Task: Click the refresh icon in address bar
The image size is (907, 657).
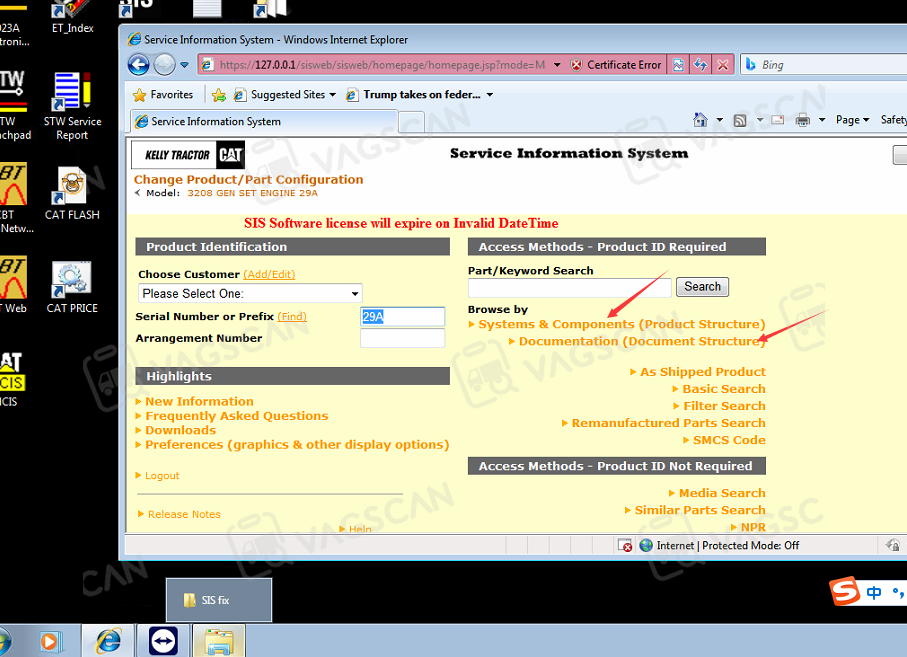Action: [x=700, y=65]
